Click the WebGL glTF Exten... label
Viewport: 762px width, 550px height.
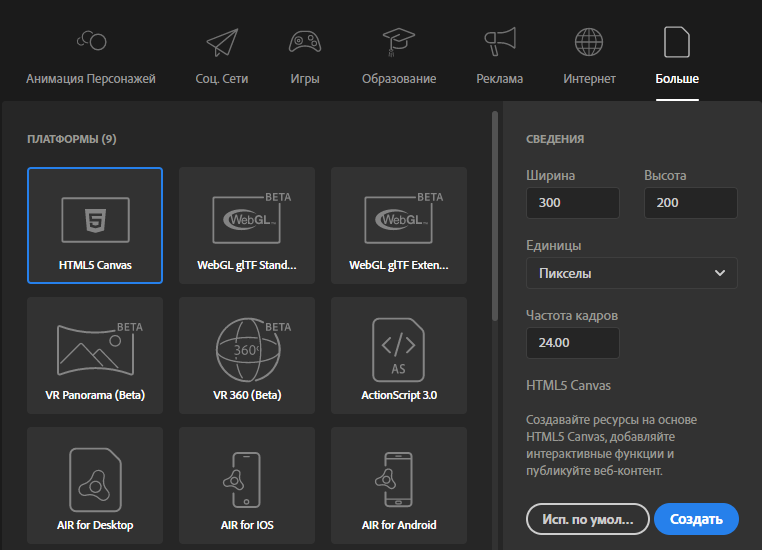point(399,265)
